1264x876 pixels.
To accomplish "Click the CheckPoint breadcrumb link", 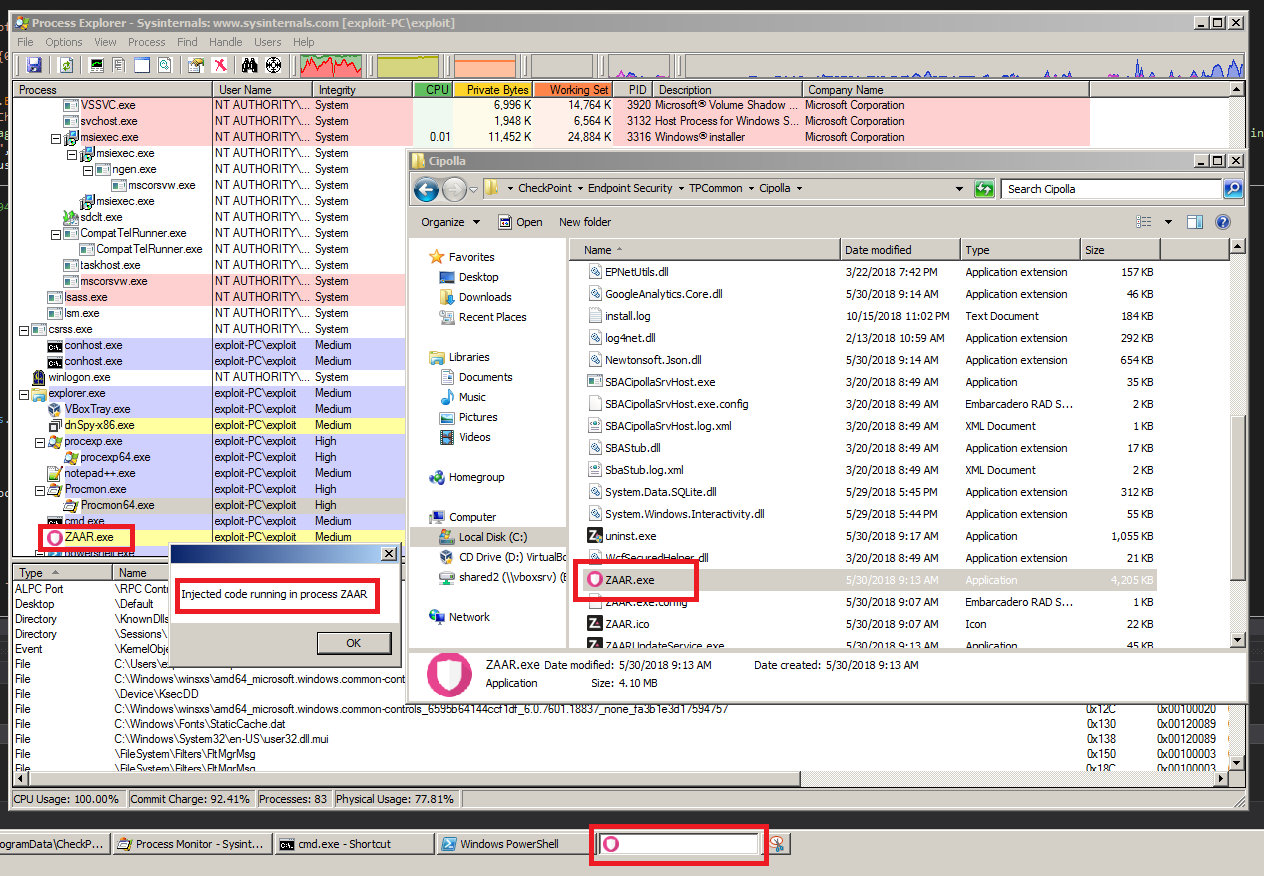I will point(545,188).
